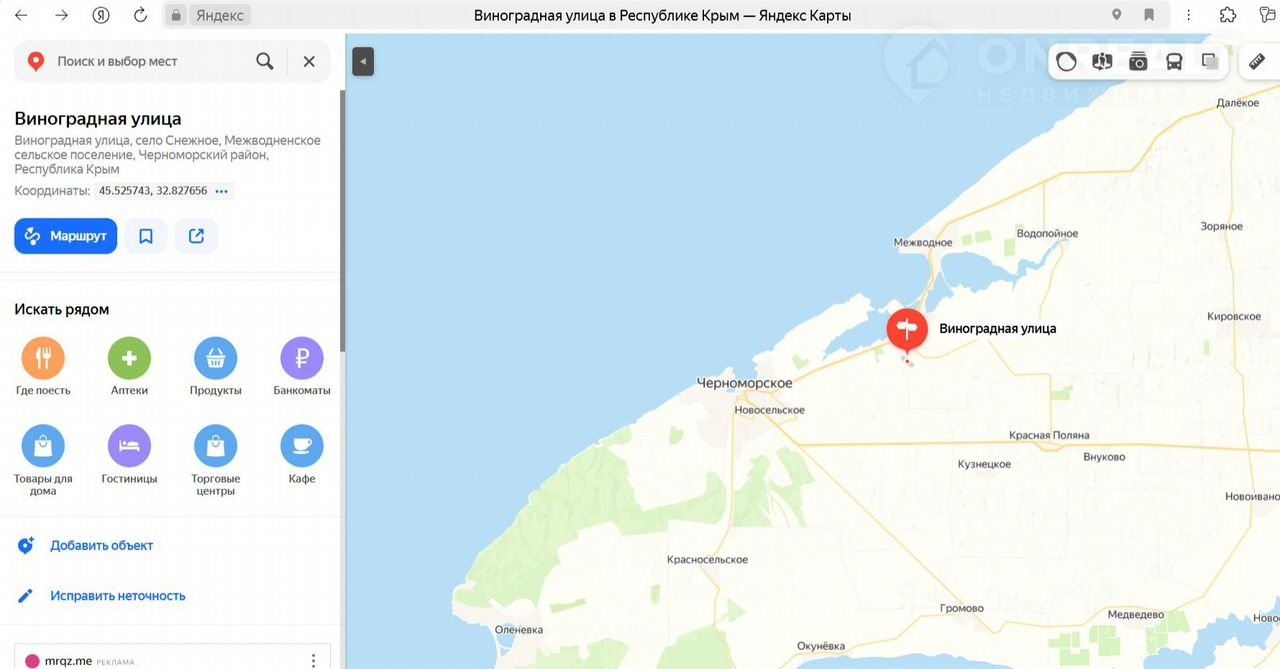This screenshot has width=1280, height=669.
Task: Click the Маршрут route button
Action: pyautogui.click(x=66, y=236)
